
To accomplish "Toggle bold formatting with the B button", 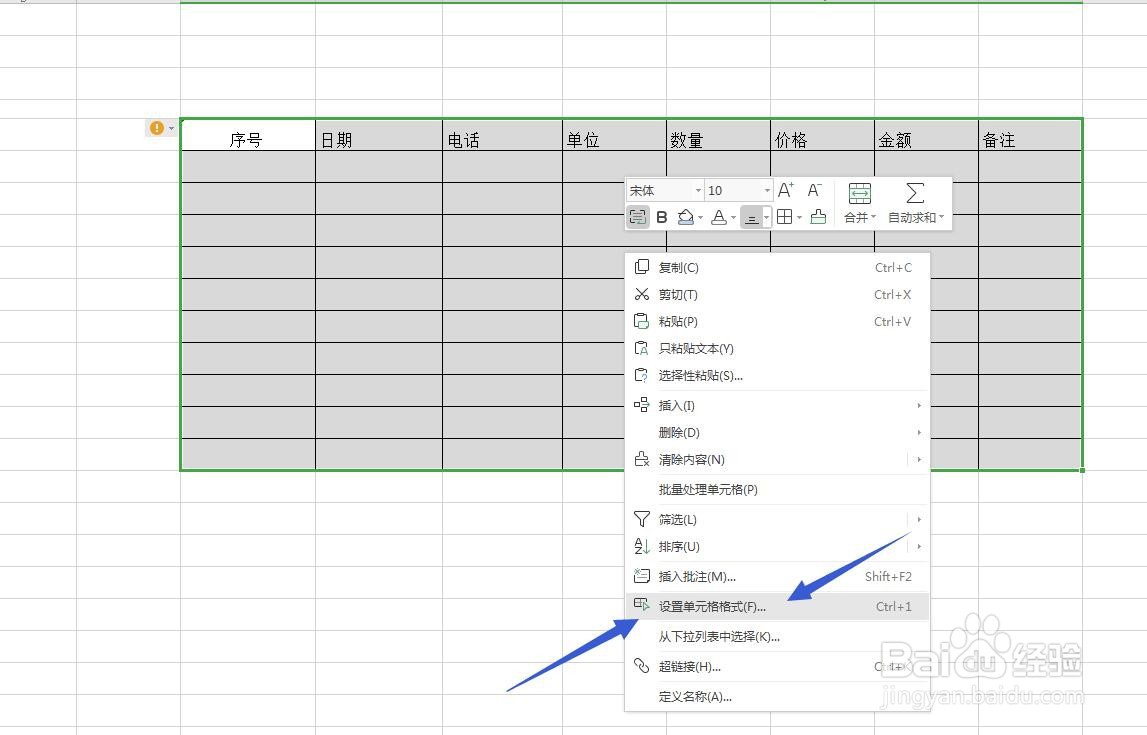I will [662, 217].
